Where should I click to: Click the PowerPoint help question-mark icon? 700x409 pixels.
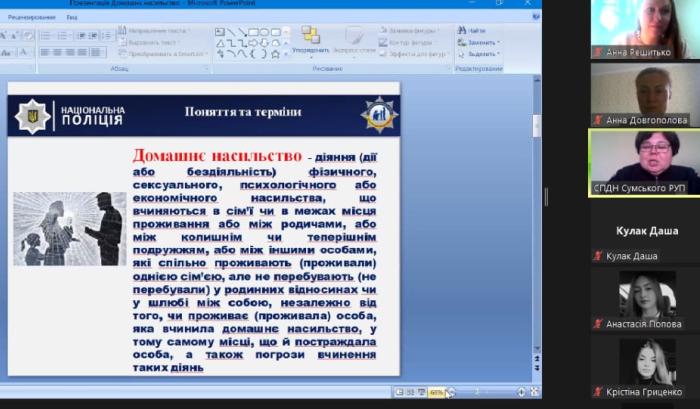pyautogui.click(x=536, y=17)
